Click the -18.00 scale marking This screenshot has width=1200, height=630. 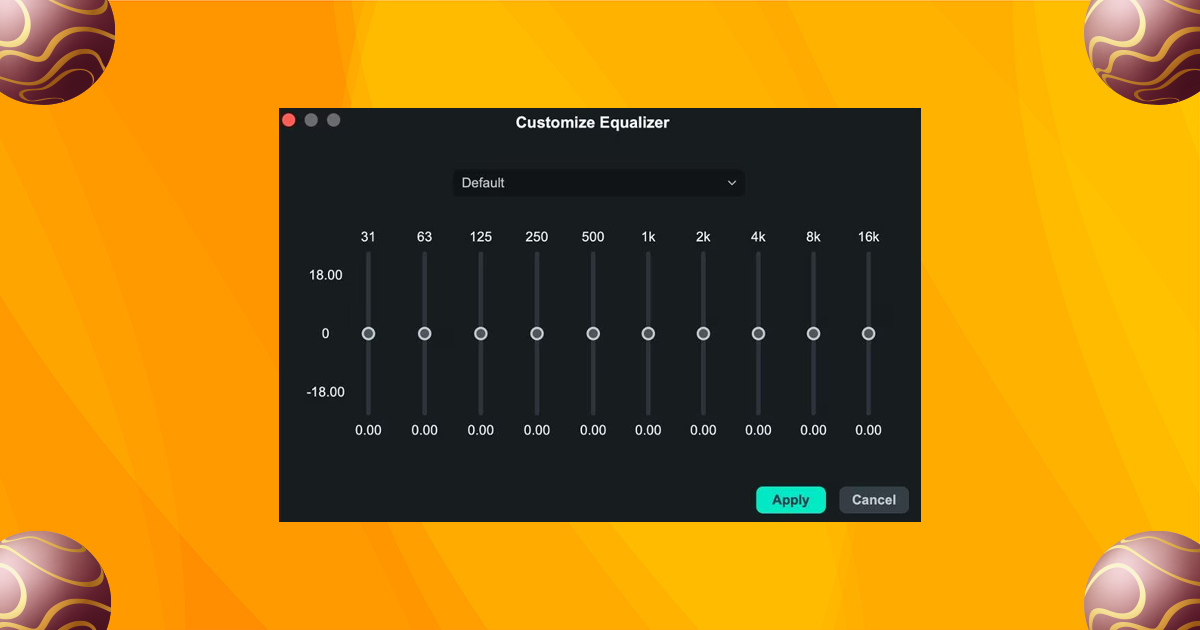coord(325,392)
